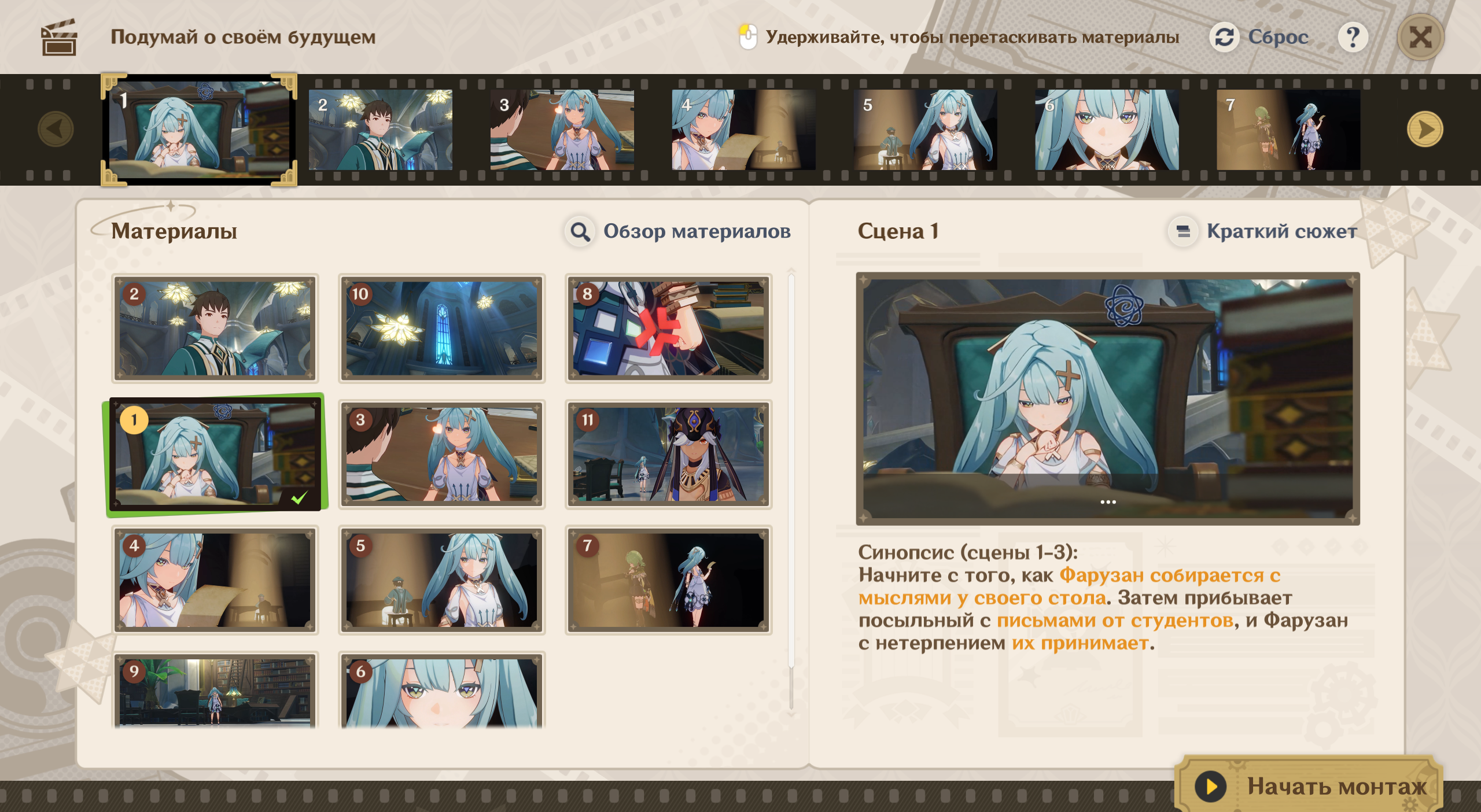Open Краткий сюжет summary icon
Screen dimensions: 1481x812
click(1183, 231)
